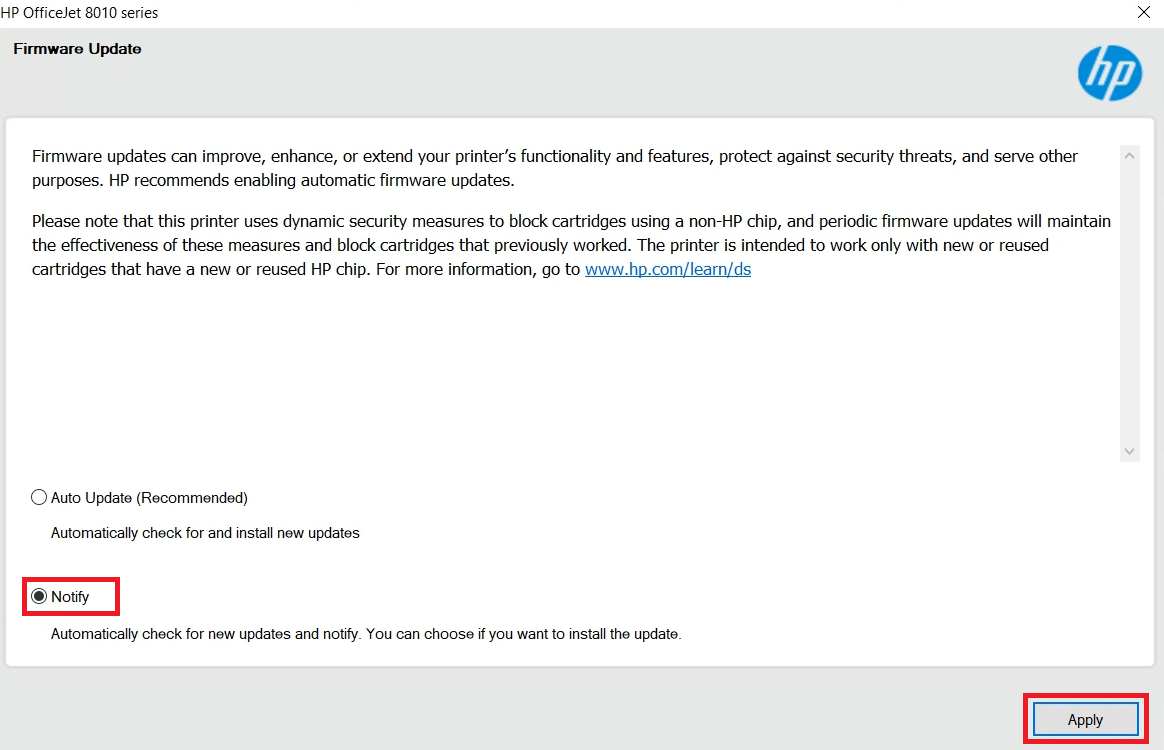The height and width of the screenshot is (750, 1164).
Task: Click the scrollbar up arrow
Action: (x=1129, y=155)
